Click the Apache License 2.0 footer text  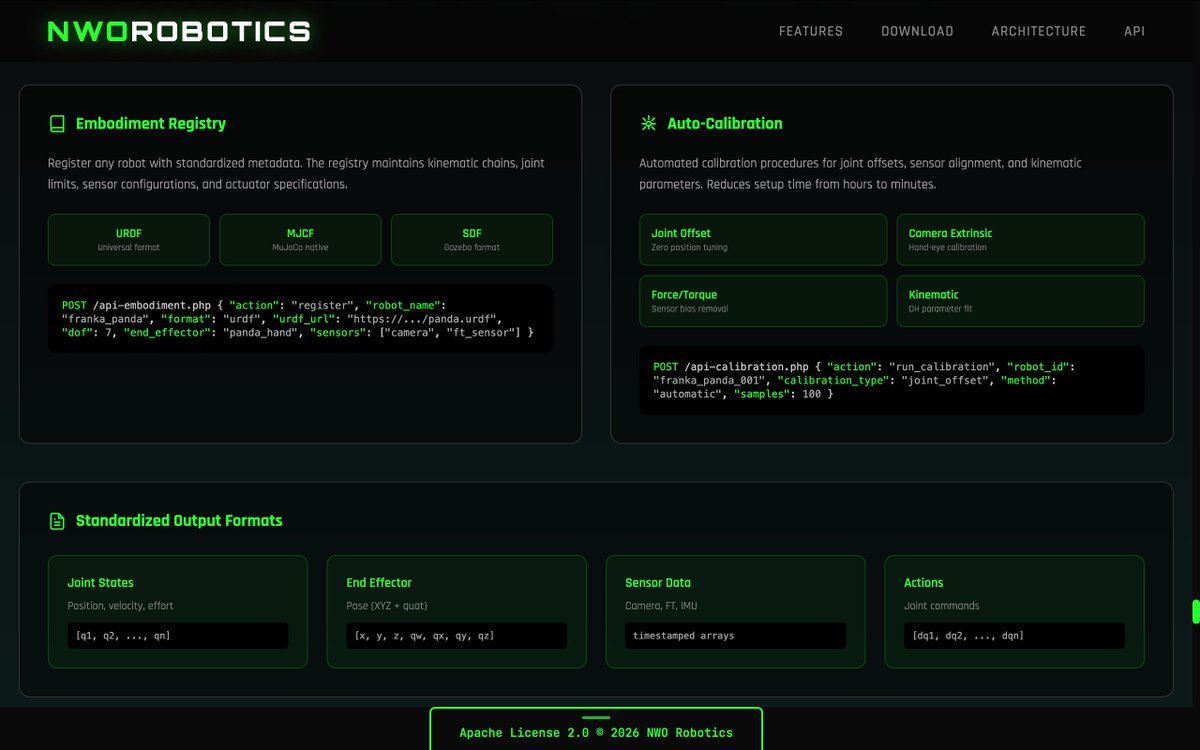pyautogui.click(x=596, y=733)
